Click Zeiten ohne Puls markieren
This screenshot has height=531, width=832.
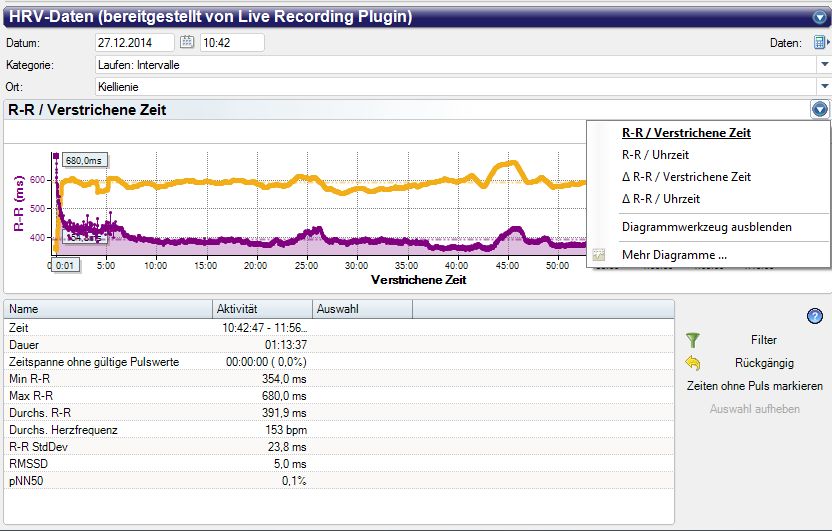pyautogui.click(x=755, y=386)
